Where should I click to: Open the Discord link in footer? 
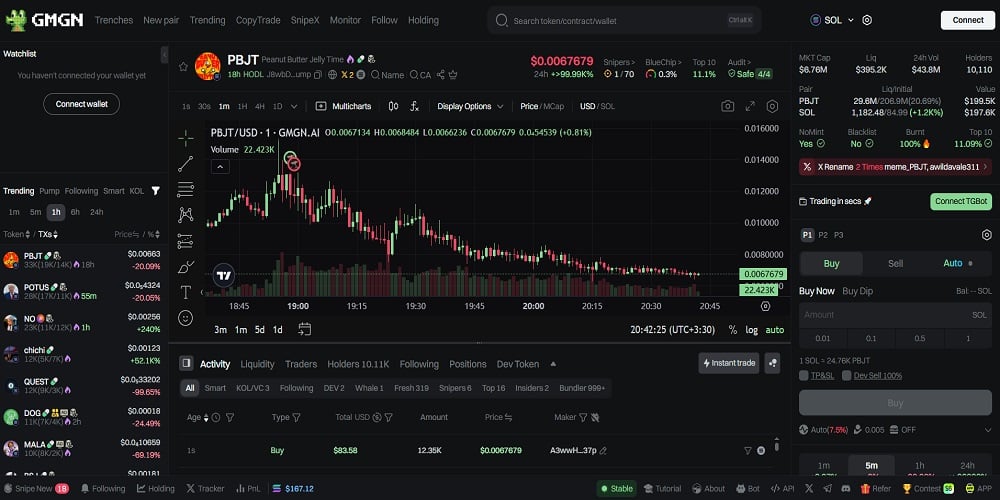point(845,489)
